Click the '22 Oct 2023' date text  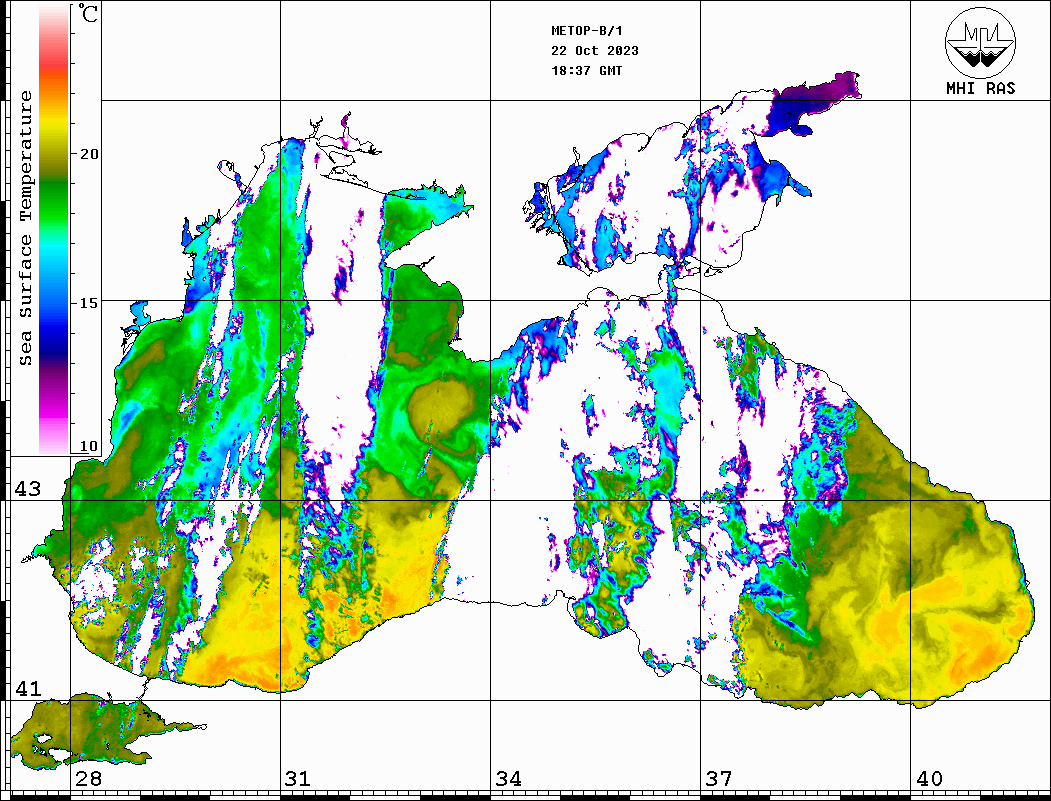click(x=595, y=51)
